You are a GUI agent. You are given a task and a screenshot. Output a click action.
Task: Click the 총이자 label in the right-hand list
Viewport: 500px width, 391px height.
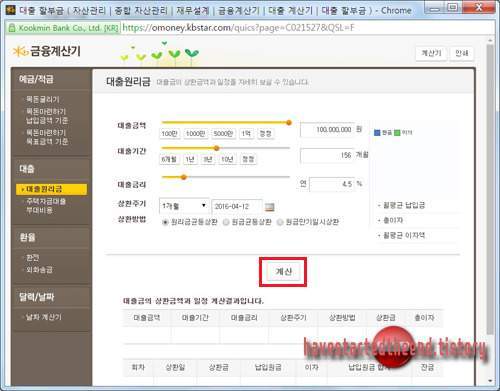point(393,220)
